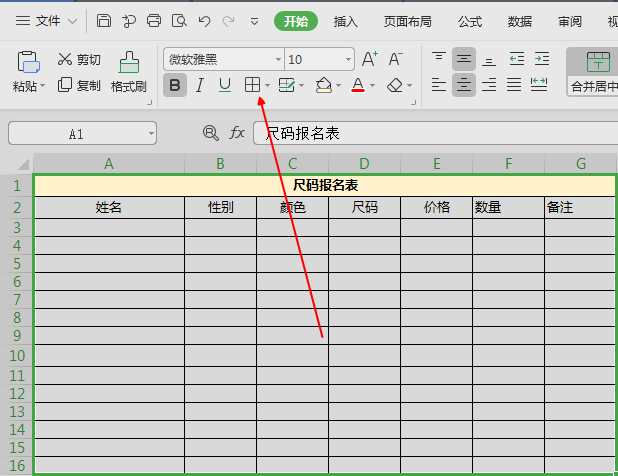
Task: Expand the borders dropdown arrow
Action: pyautogui.click(x=268, y=86)
